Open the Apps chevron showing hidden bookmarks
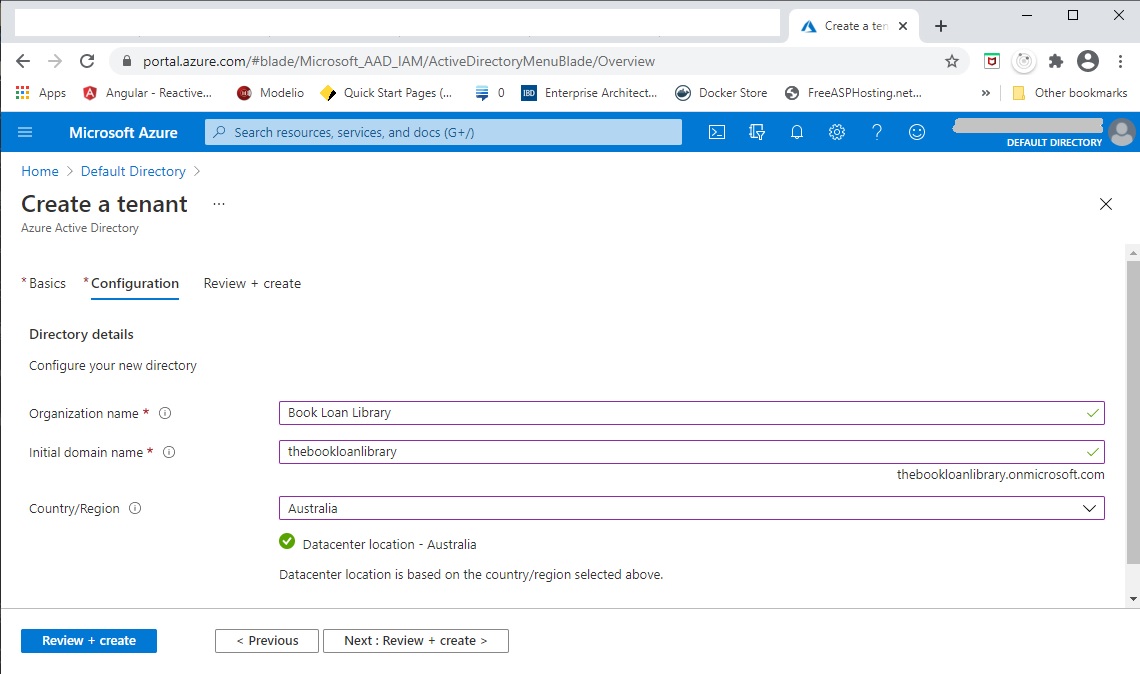This screenshot has height=674, width=1140. (x=986, y=92)
